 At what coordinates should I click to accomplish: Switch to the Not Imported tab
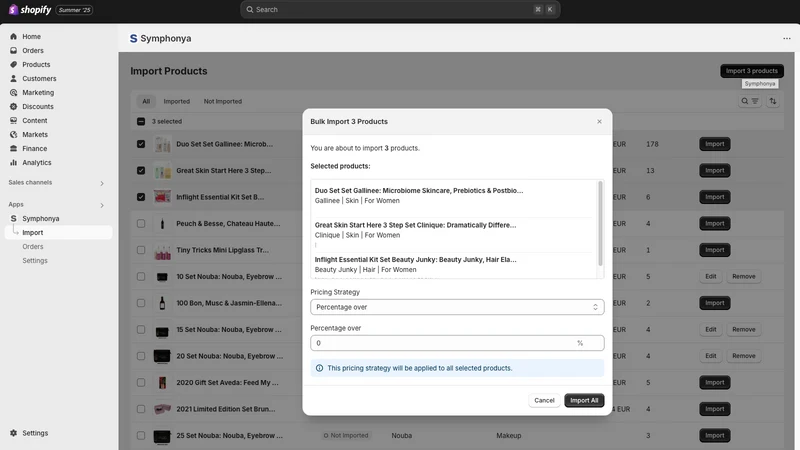pos(222,102)
